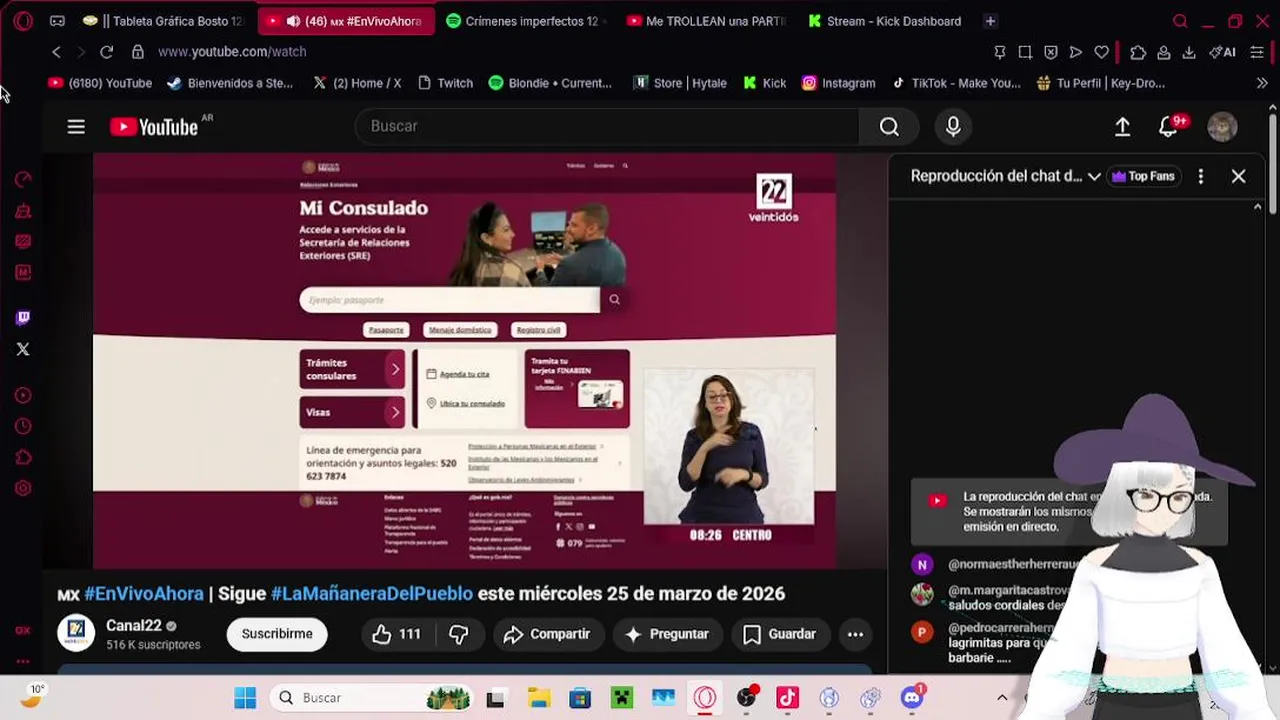Open the Canal22 channel avatar

(x=76, y=634)
